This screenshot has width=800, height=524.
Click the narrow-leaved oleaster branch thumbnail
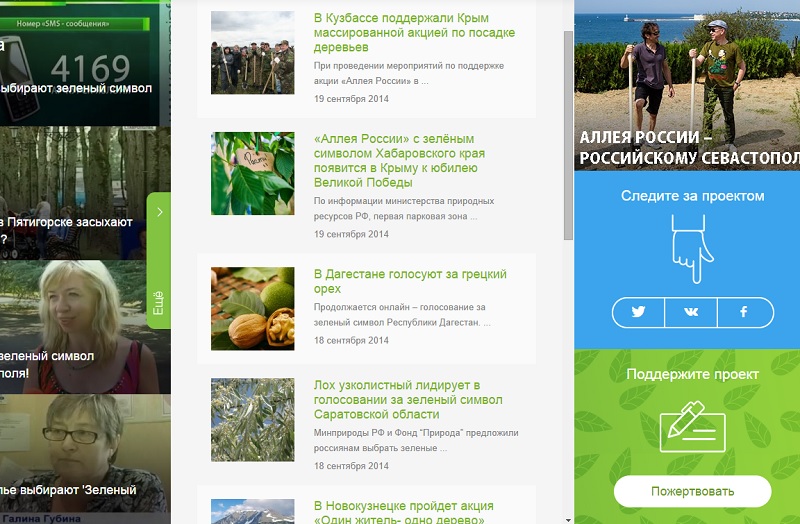pos(253,420)
